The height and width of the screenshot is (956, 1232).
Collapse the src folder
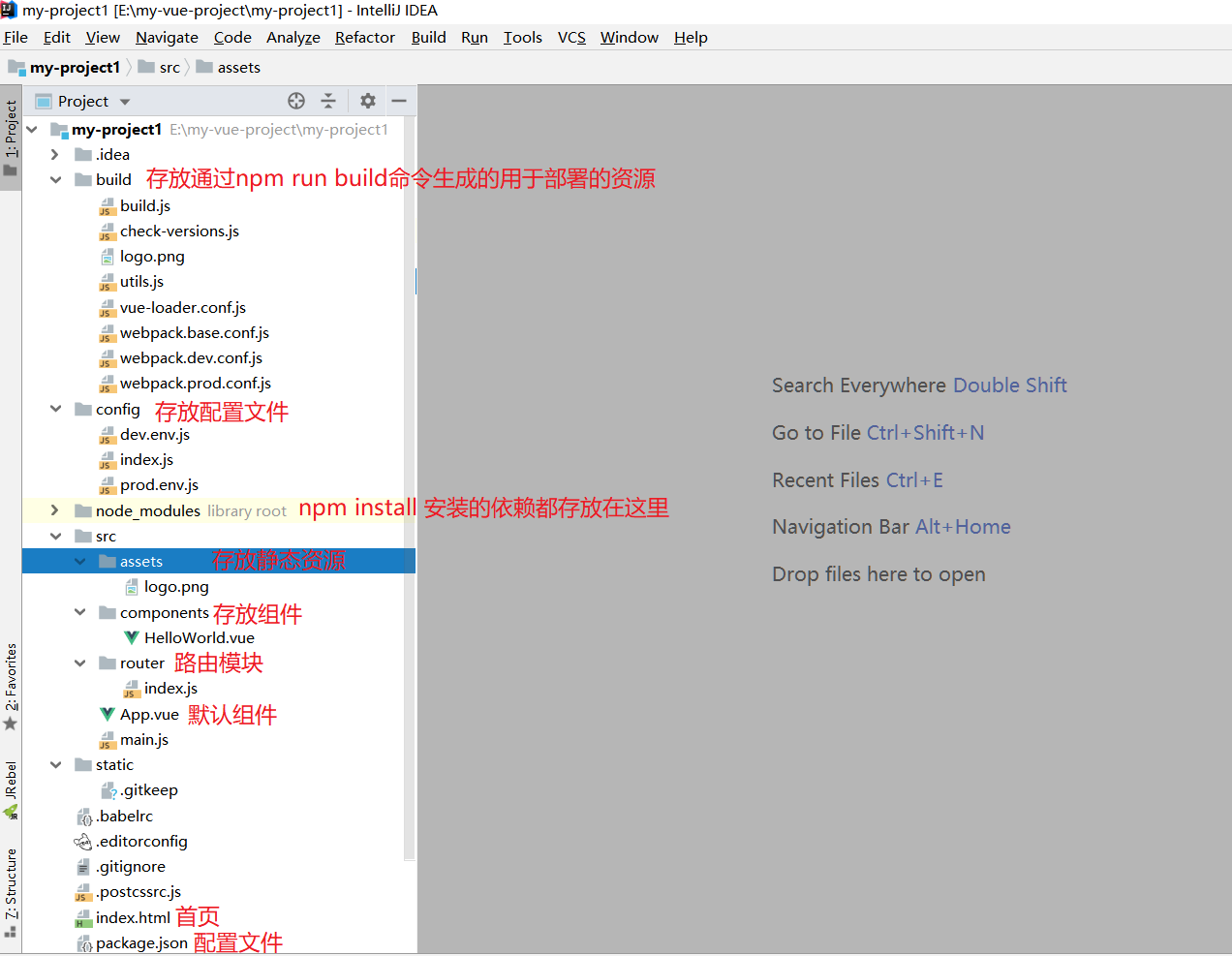55,536
